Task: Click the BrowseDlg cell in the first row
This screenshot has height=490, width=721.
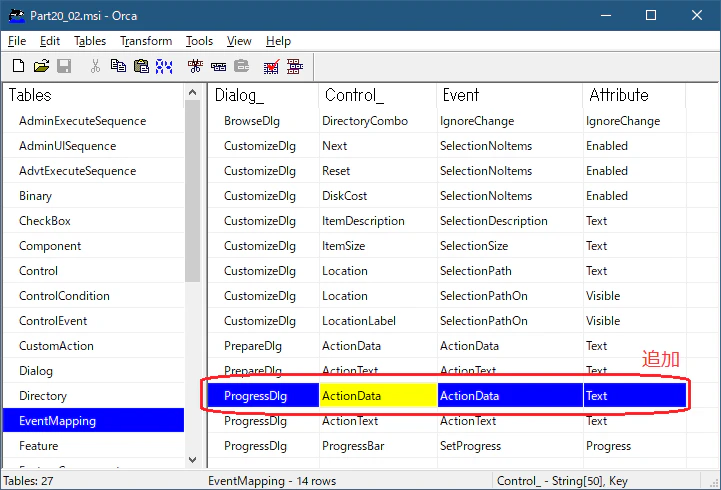Action: coord(263,121)
